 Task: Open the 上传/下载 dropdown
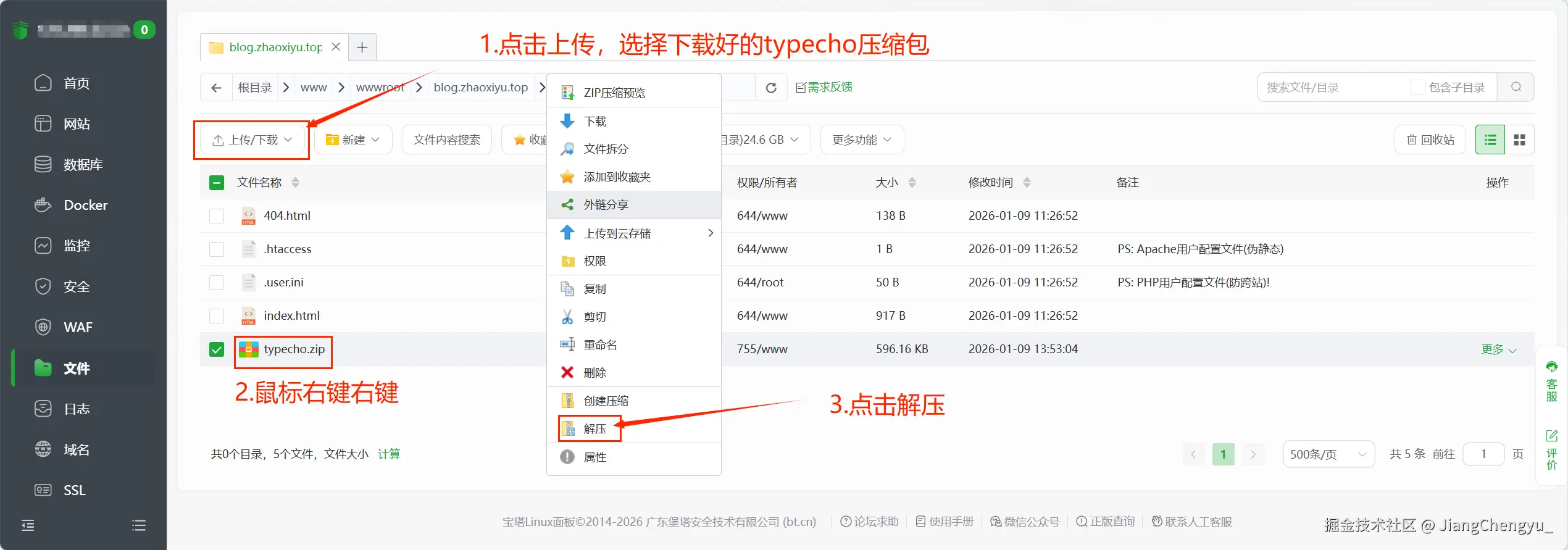[x=252, y=140]
